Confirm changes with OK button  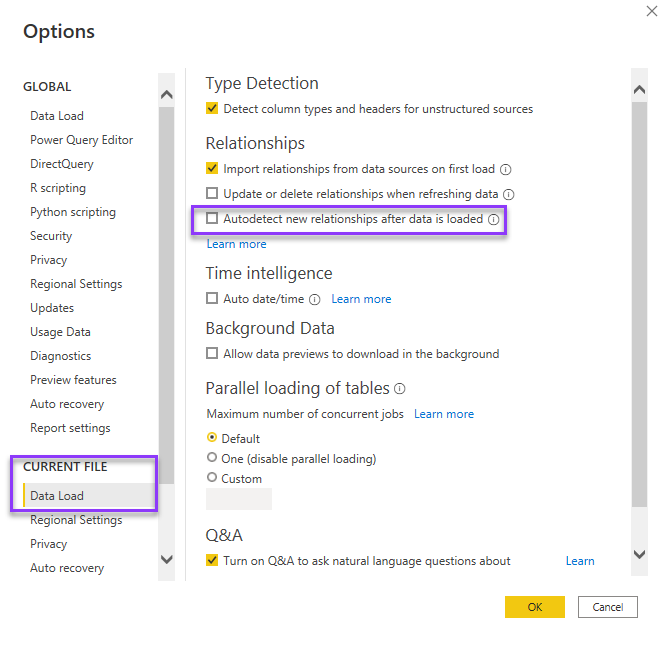point(534,607)
